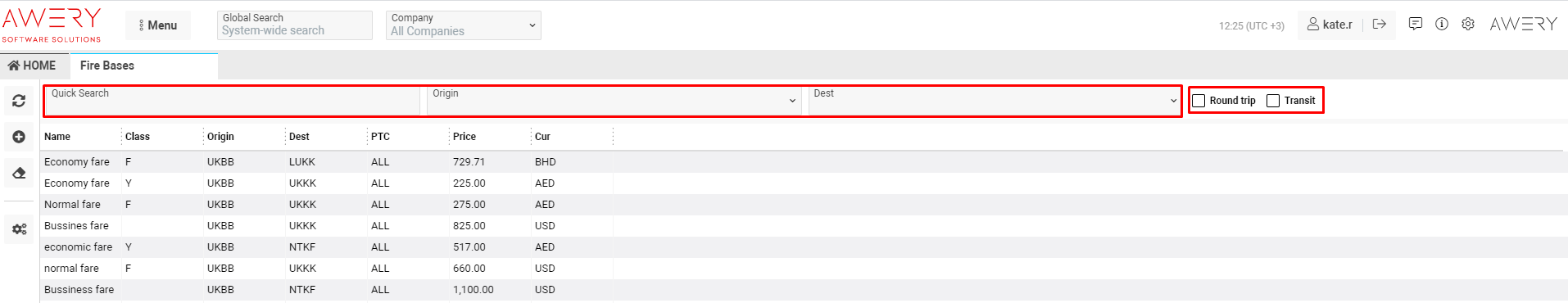Open the gears settings icon in sidebar
This screenshot has width=1568, height=303.
[x=19, y=229]
